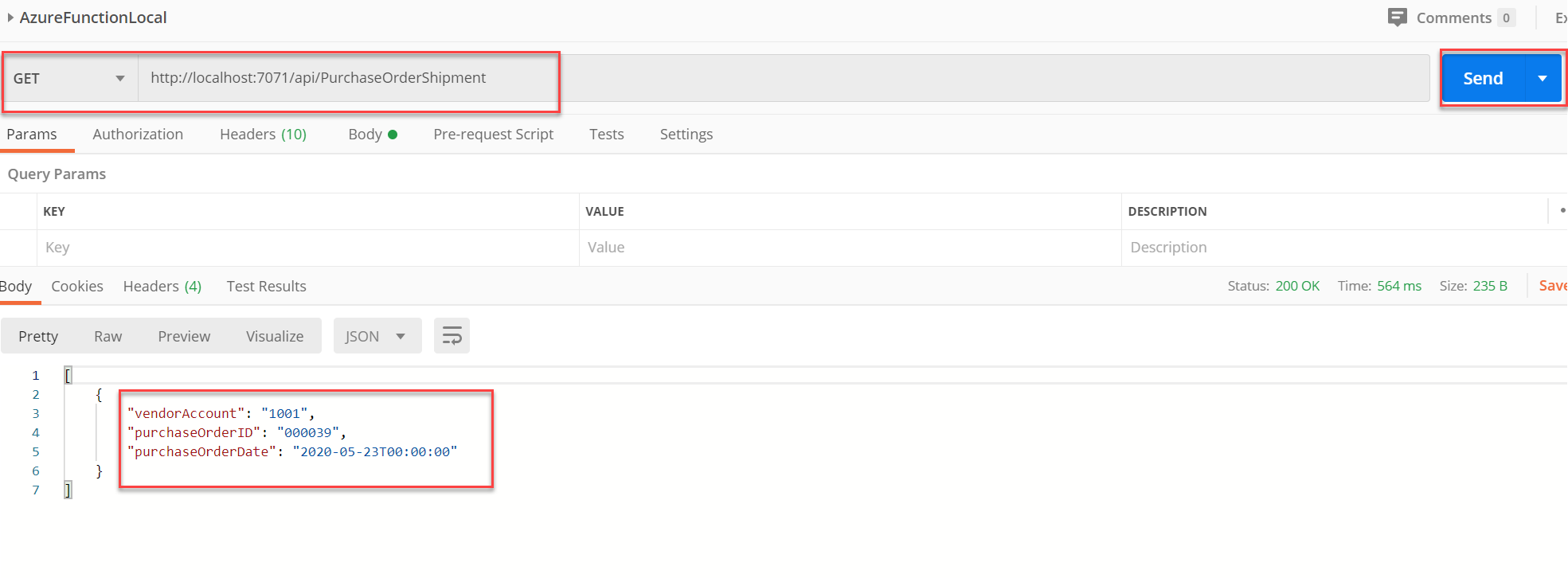Viewport: 1568px width, 578px height.
Task: Click the "1001" vendor account value
Action: (284, 413)
